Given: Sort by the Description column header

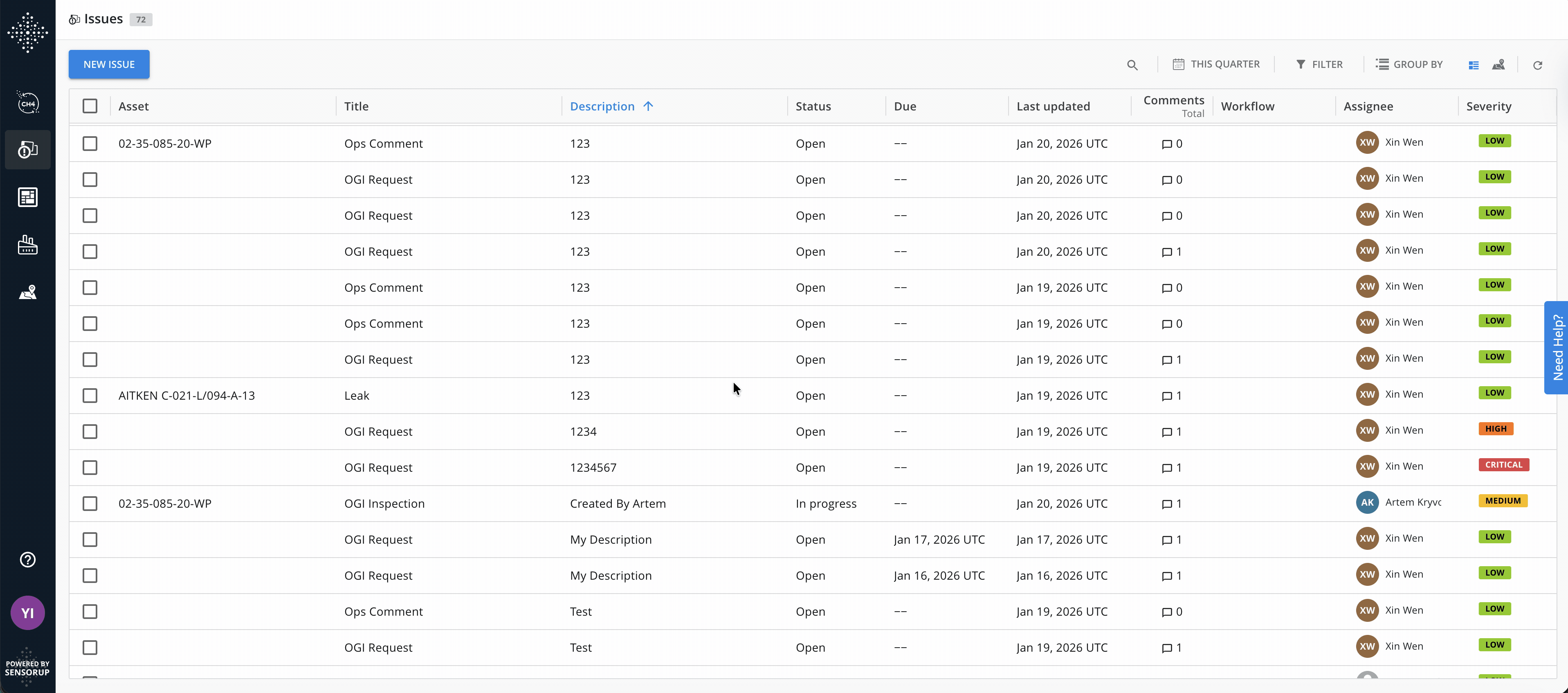Looking at the screenshot, I should pos(602,106).
